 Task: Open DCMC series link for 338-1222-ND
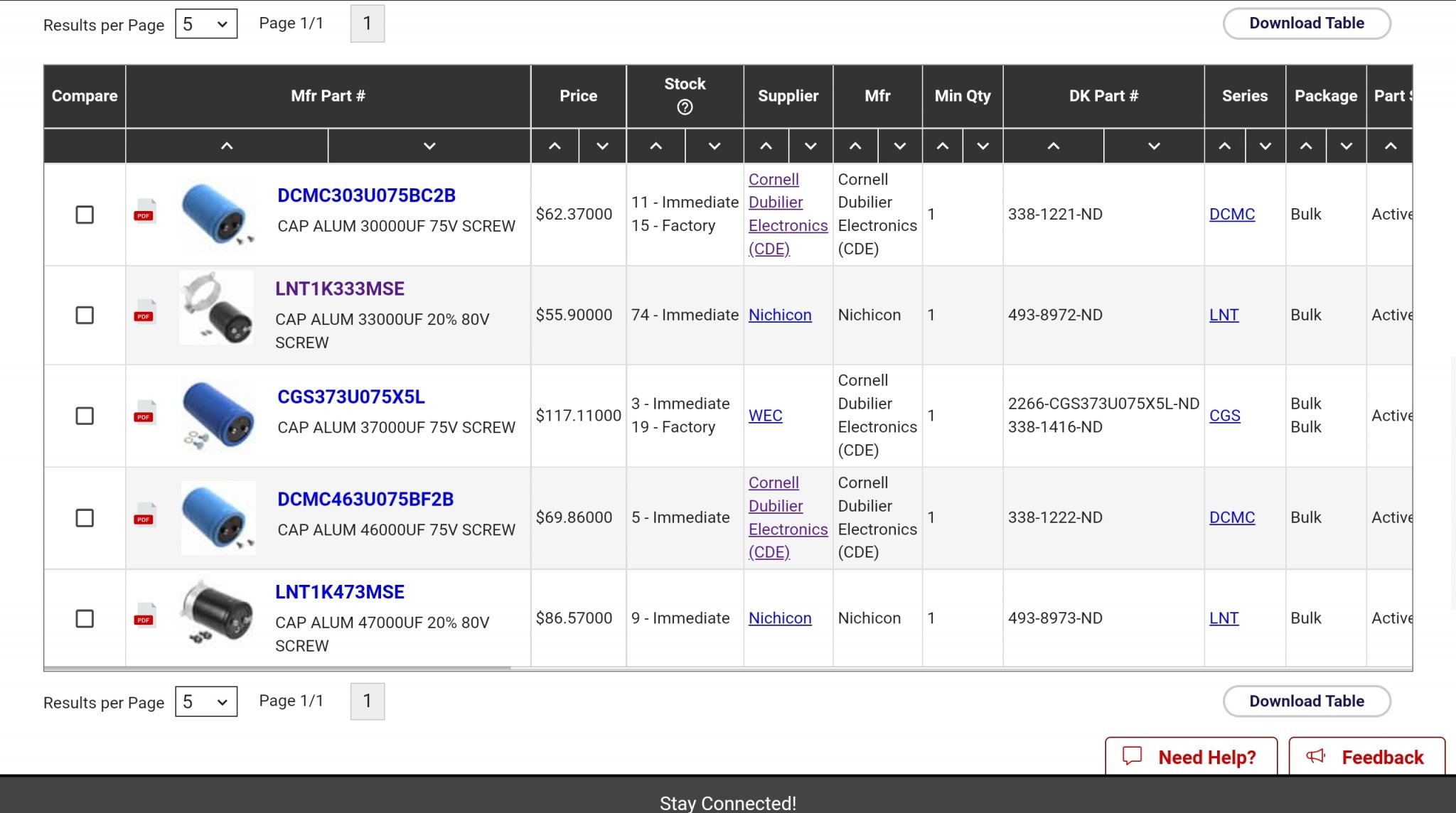point(1232,517)
